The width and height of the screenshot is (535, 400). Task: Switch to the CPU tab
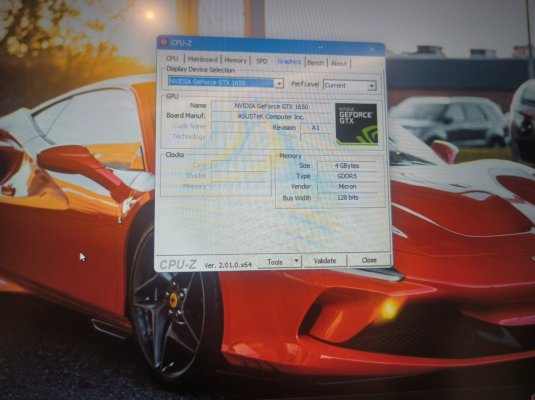coord(172,58)
